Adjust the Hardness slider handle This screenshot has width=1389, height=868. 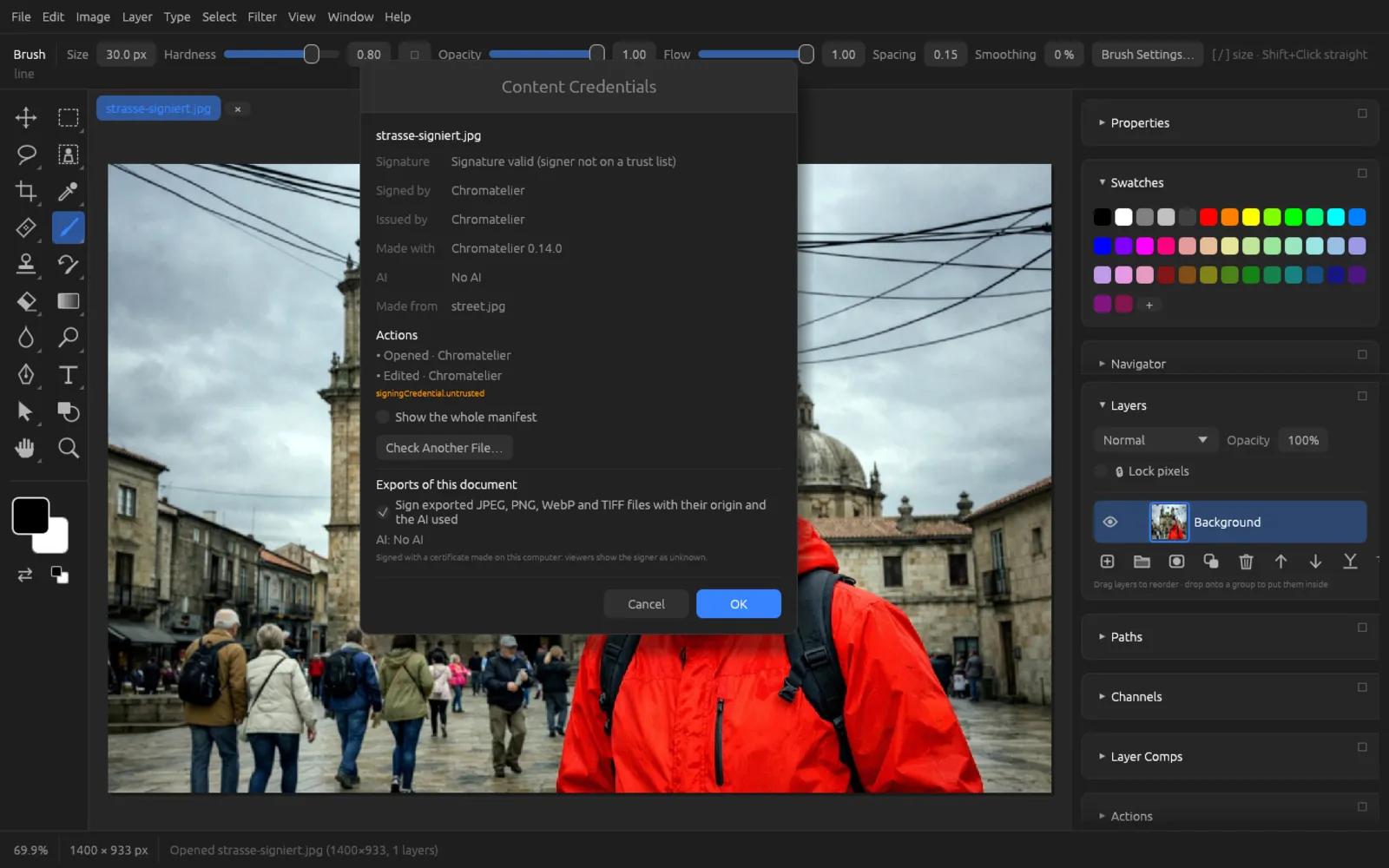(x=311, y=55)
